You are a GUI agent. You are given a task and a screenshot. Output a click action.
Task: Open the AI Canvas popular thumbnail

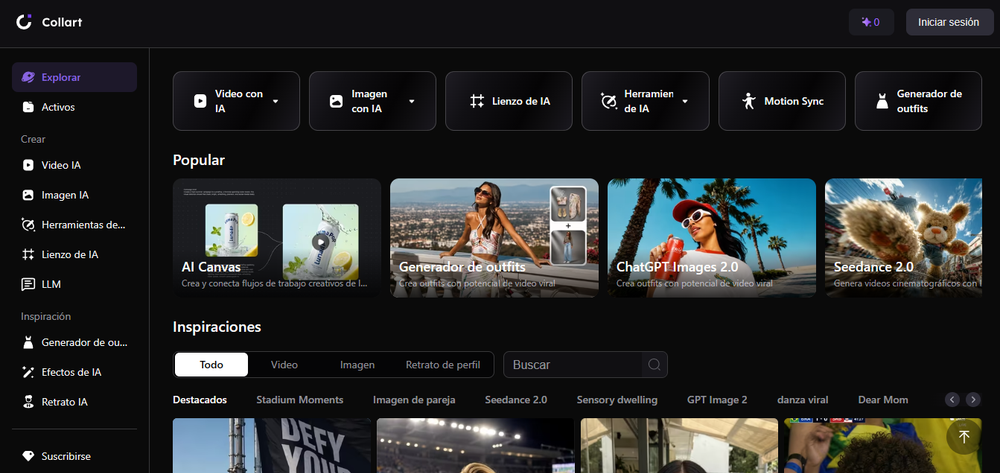277,238
